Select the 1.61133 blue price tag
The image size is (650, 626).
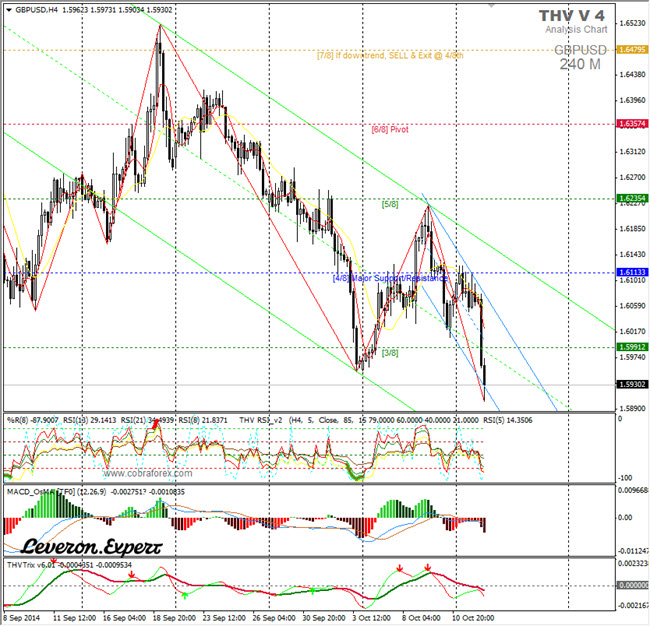point(631,272)
